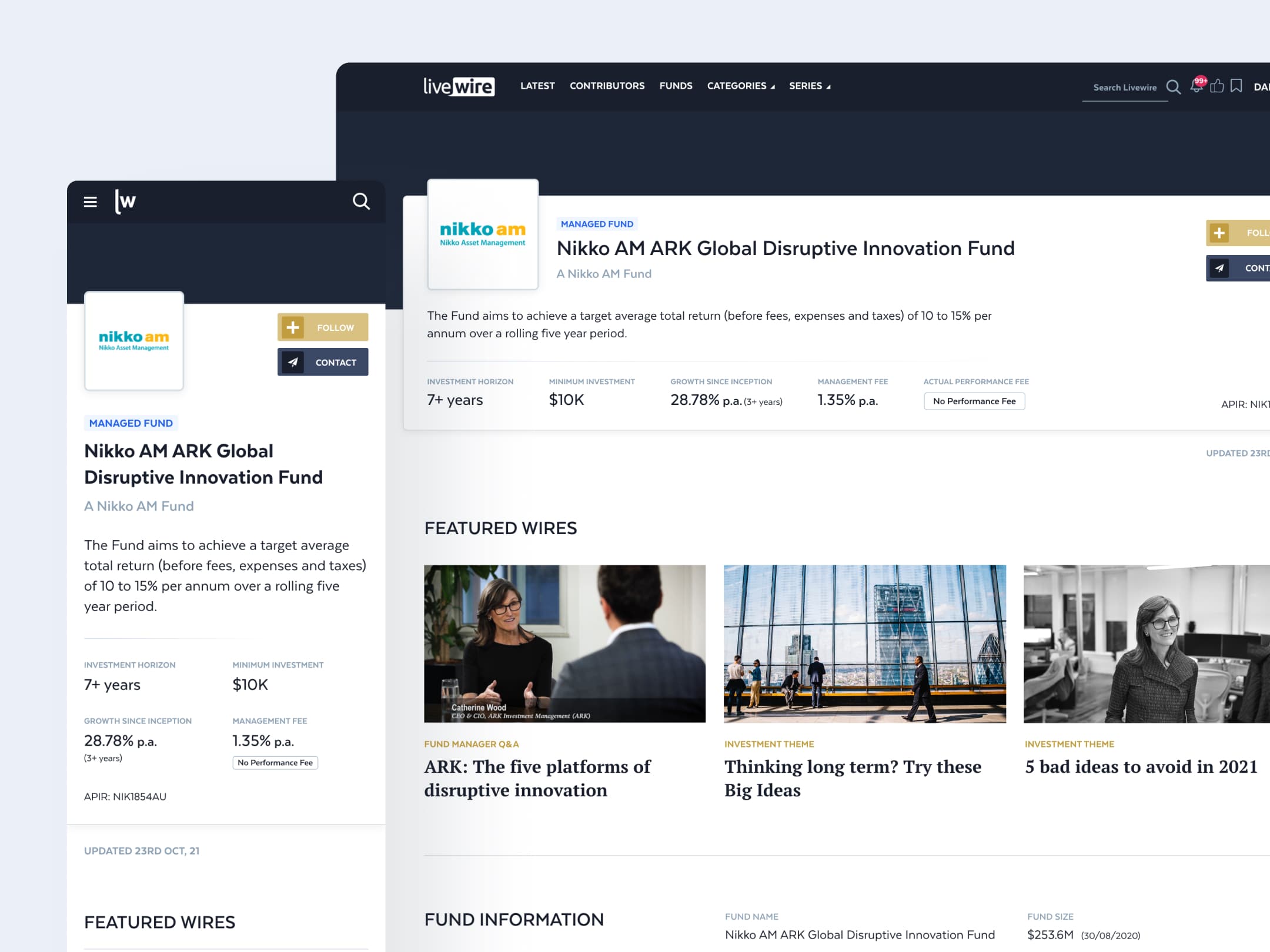Open 'ARK: The five platforms' article

(x=537, y=779)
